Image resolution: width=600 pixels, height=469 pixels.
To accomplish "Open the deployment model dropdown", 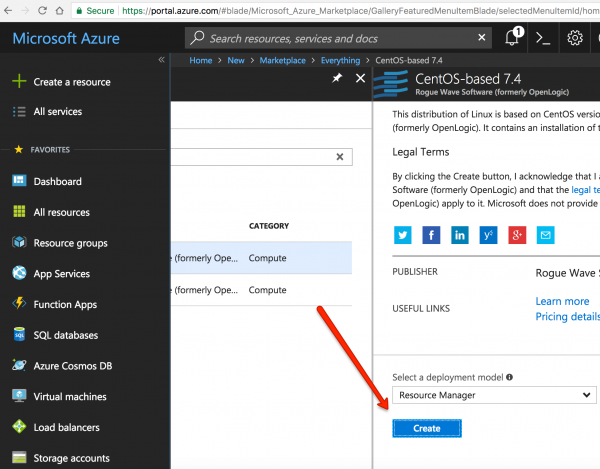I will [493, 395].
